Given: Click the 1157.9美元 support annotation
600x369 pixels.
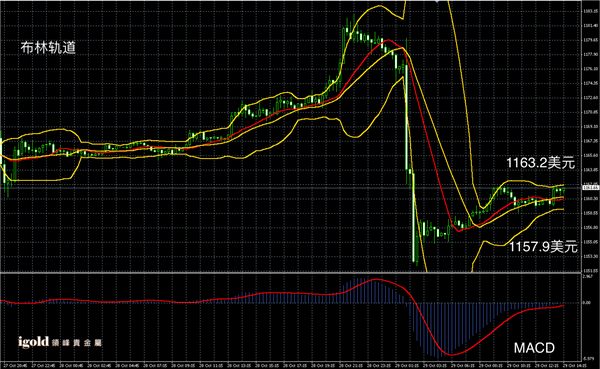Looking at the screenshot, I should click(543, 247).
